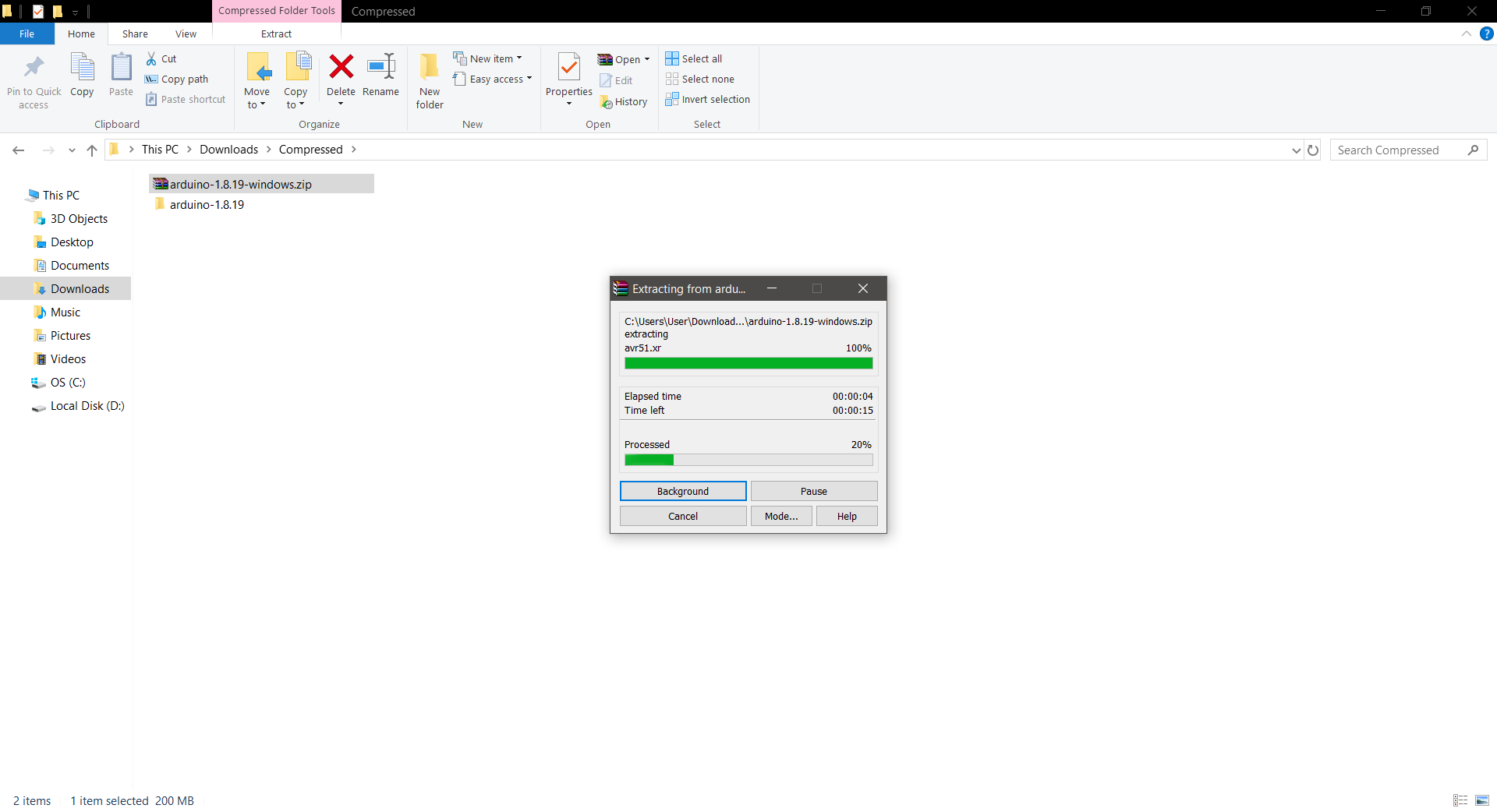Click Background button in extraction dialog
Screen dimensions: 1497x812
pyautogui.click(x=683, y=491)
